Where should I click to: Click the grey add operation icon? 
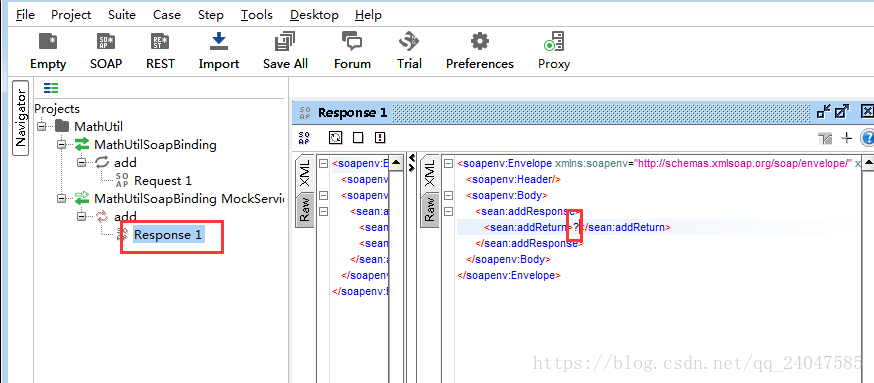102,162
